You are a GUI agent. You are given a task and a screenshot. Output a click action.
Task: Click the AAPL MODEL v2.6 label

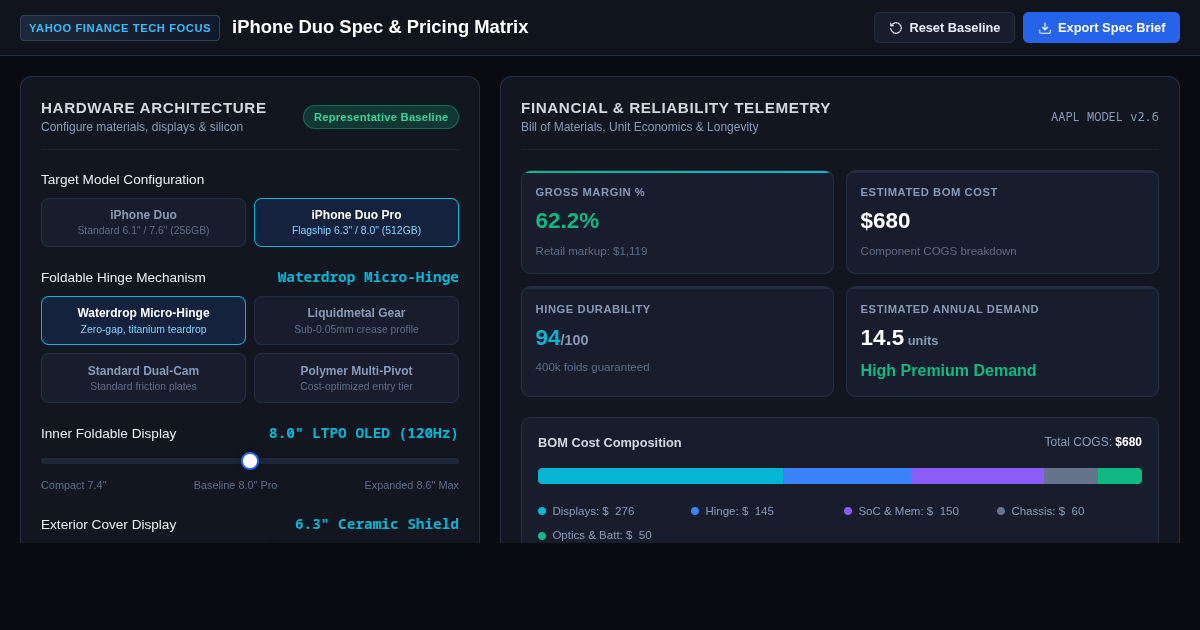(x=1105, y=117)
